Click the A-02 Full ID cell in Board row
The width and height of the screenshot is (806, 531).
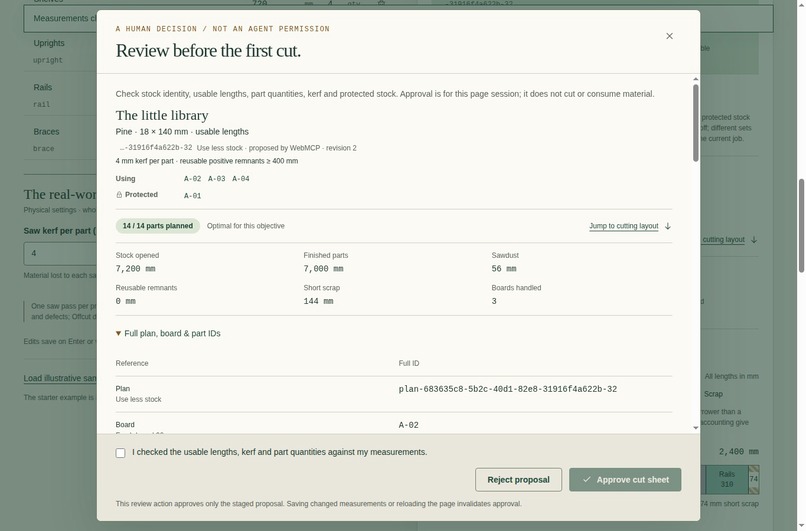(x=408, y=425)
